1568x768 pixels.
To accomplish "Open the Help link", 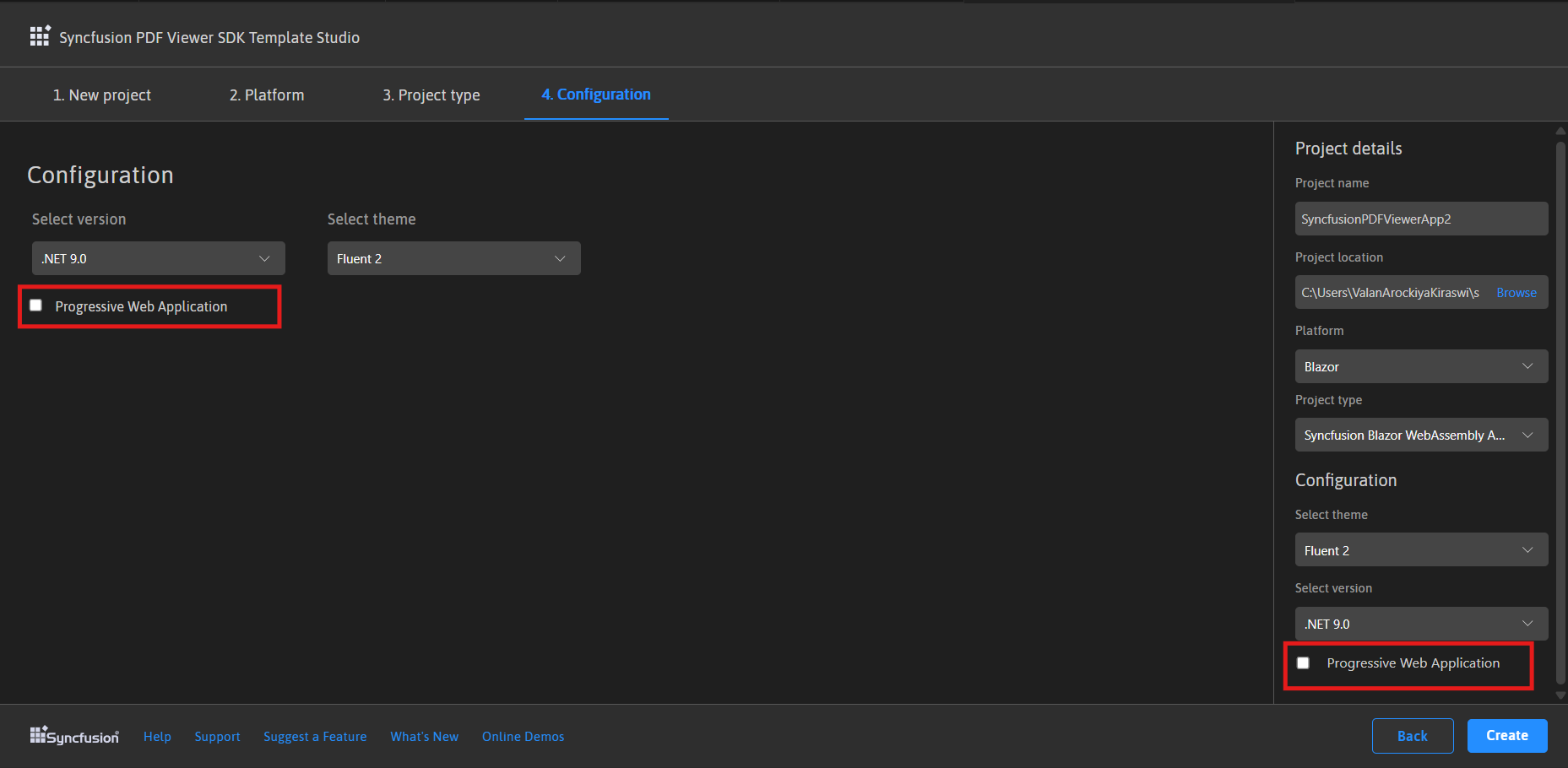I will 157,737.
